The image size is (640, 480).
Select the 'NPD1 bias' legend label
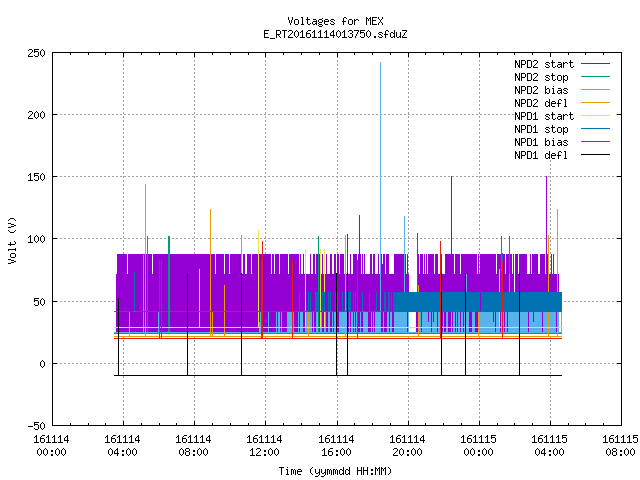point(541,142)
